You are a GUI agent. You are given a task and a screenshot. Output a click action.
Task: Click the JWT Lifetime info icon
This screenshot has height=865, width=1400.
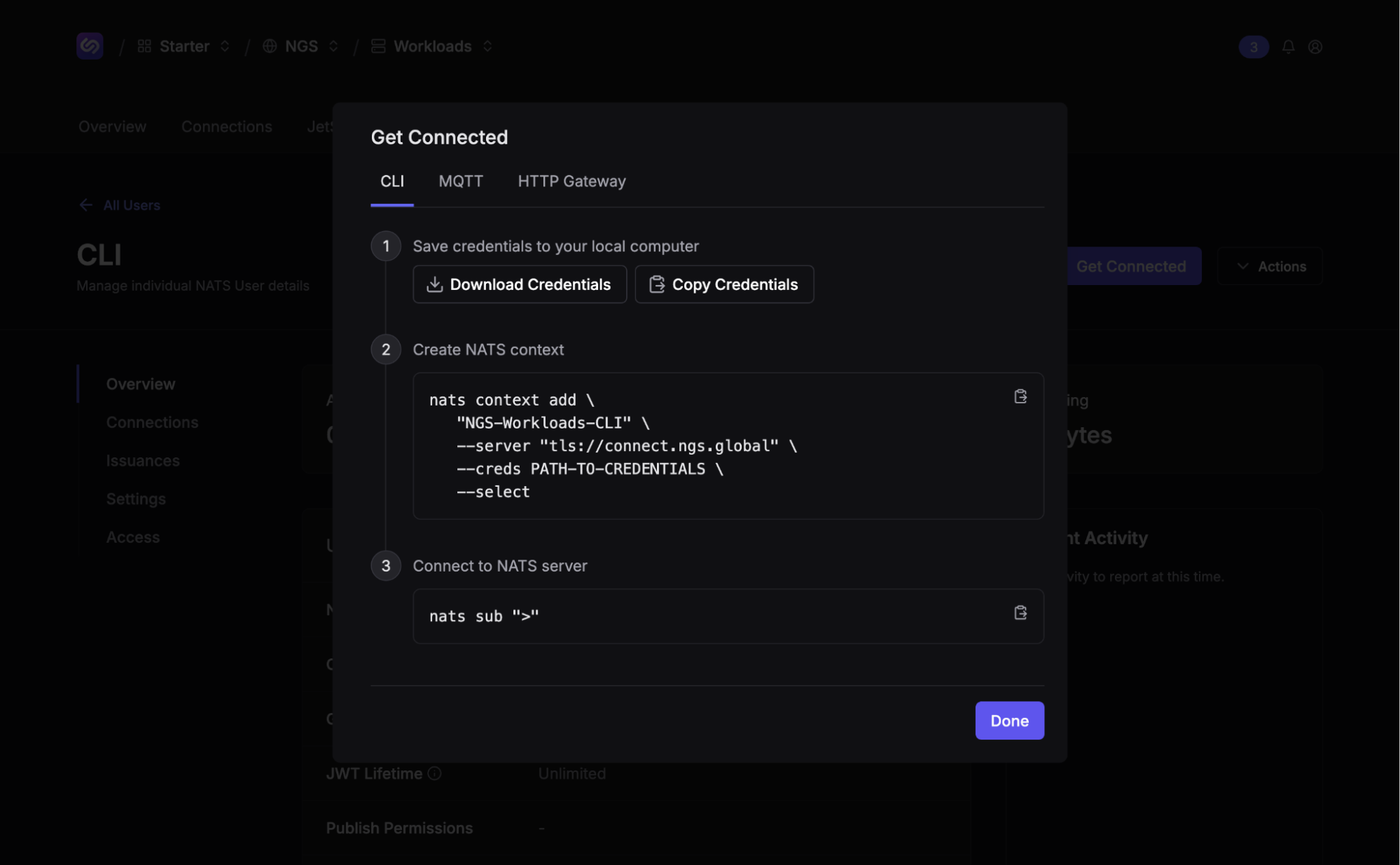434,773
